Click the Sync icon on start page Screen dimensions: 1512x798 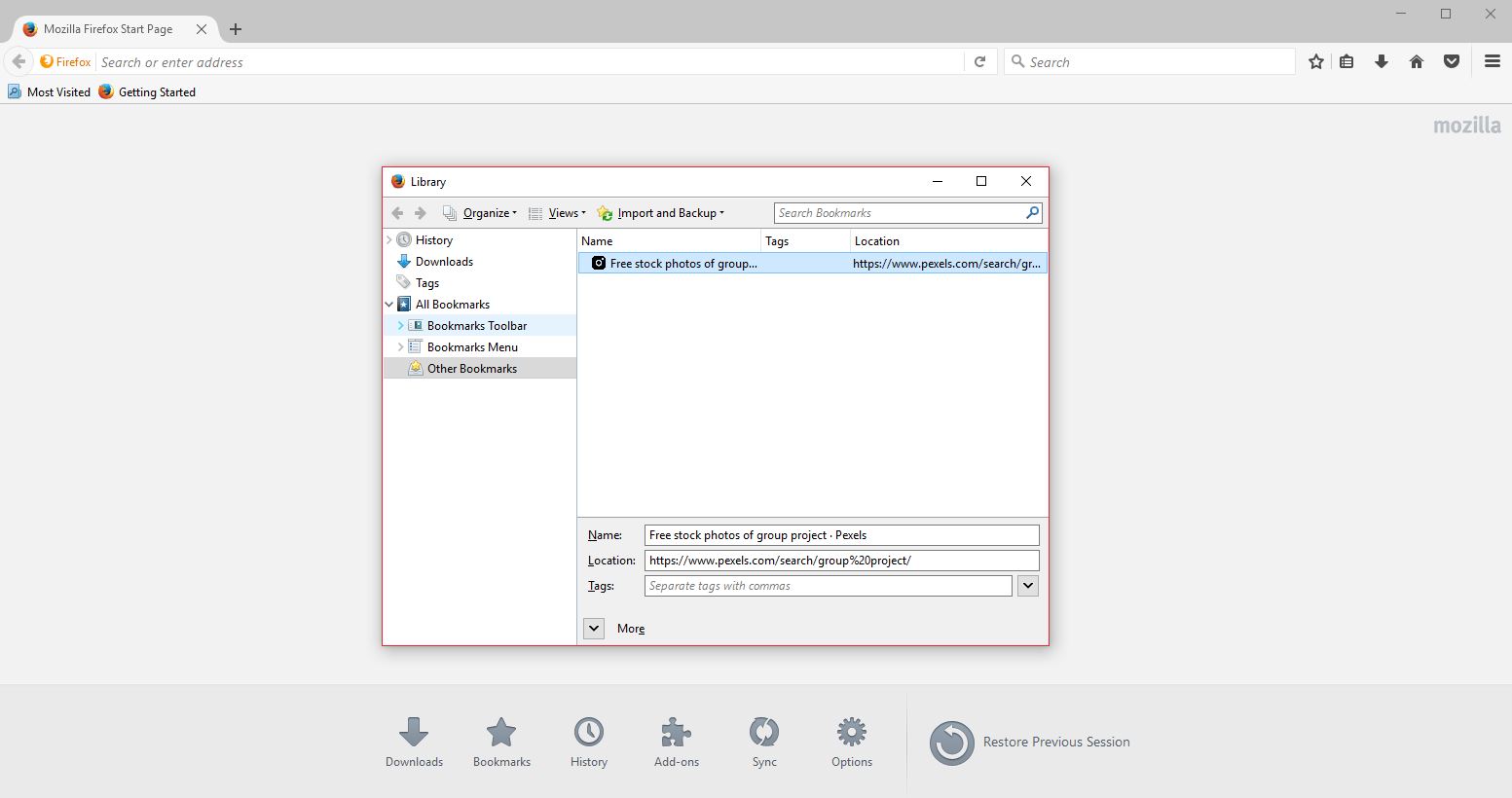coord(764,733)
